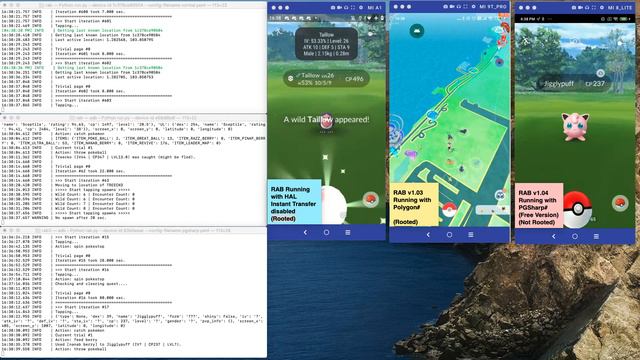Open settings gear in MI A1 window toolbar
This screenshot has width=640, height=360.
click(360, 7)
